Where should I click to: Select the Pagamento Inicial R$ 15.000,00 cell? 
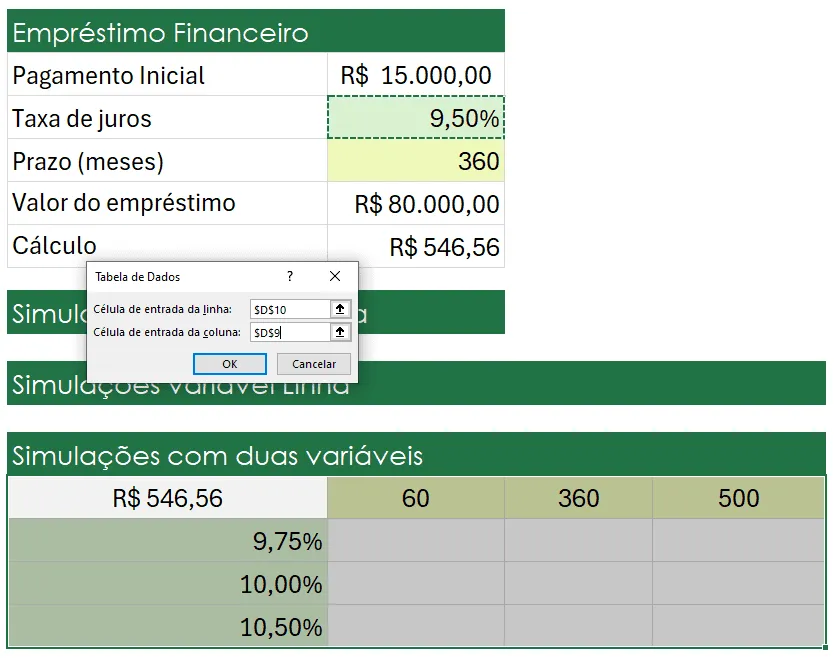coord(416,75)
